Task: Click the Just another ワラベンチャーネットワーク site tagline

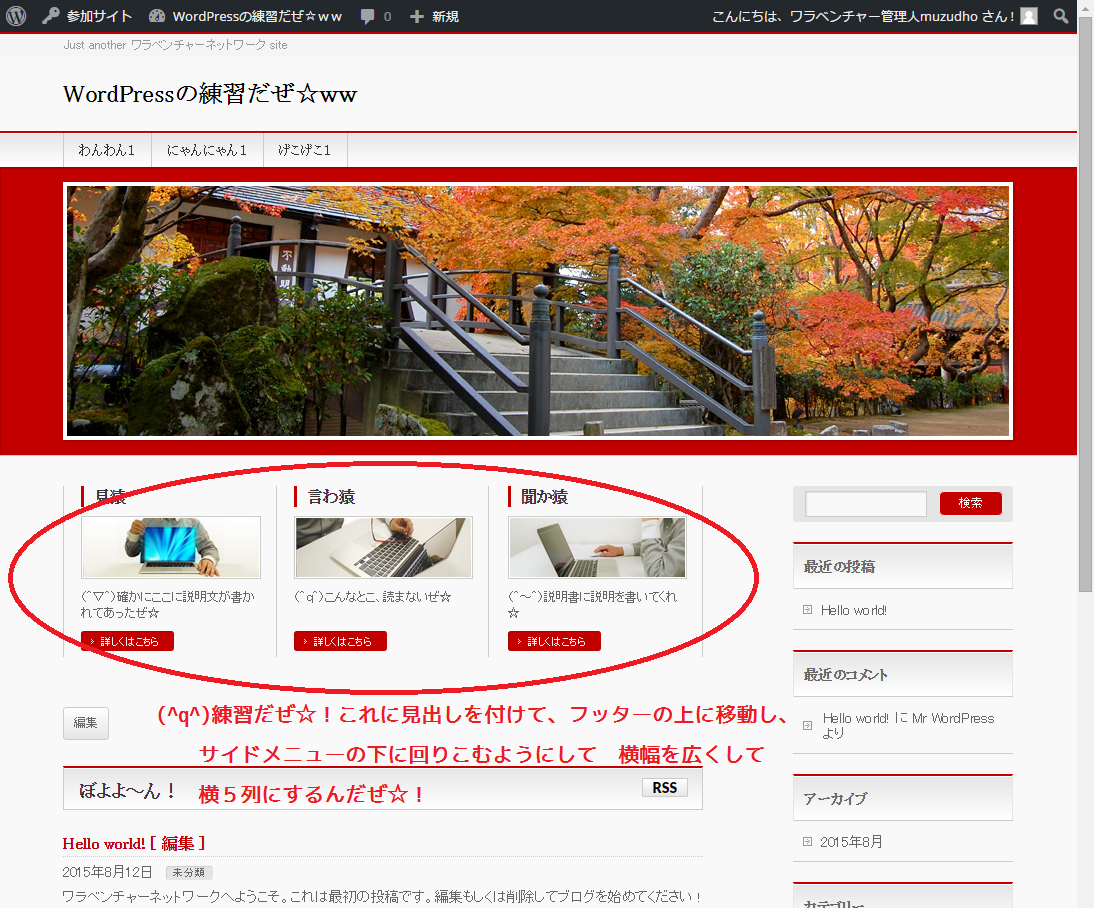Action: pyautogui.click(x=175, y=45)
